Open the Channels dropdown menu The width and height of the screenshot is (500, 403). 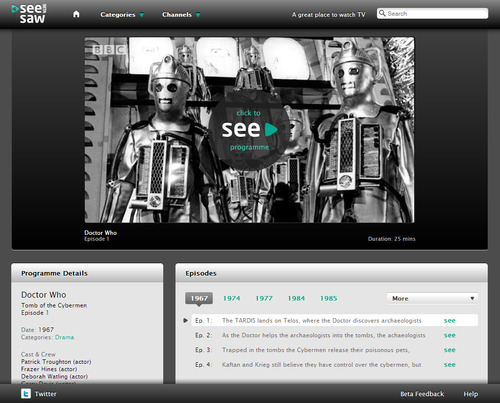pyautogui.click(x=181, y=15)
